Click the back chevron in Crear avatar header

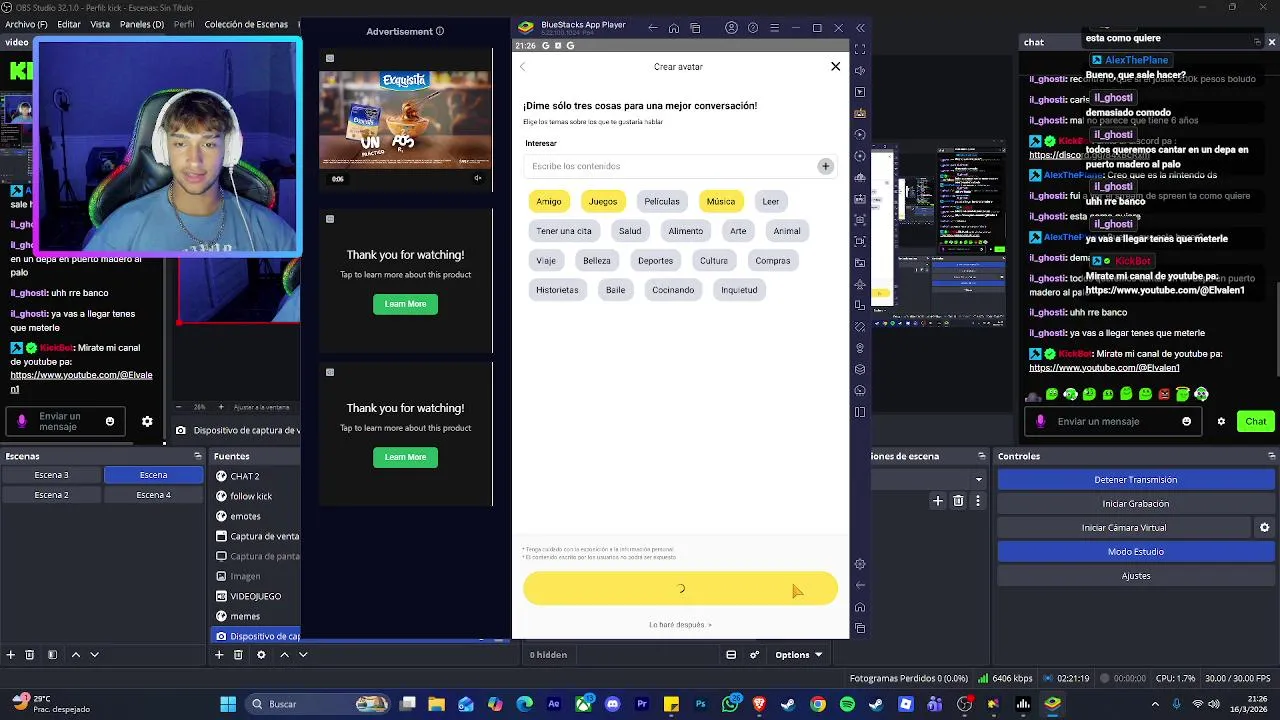click(x=523, y=67)
